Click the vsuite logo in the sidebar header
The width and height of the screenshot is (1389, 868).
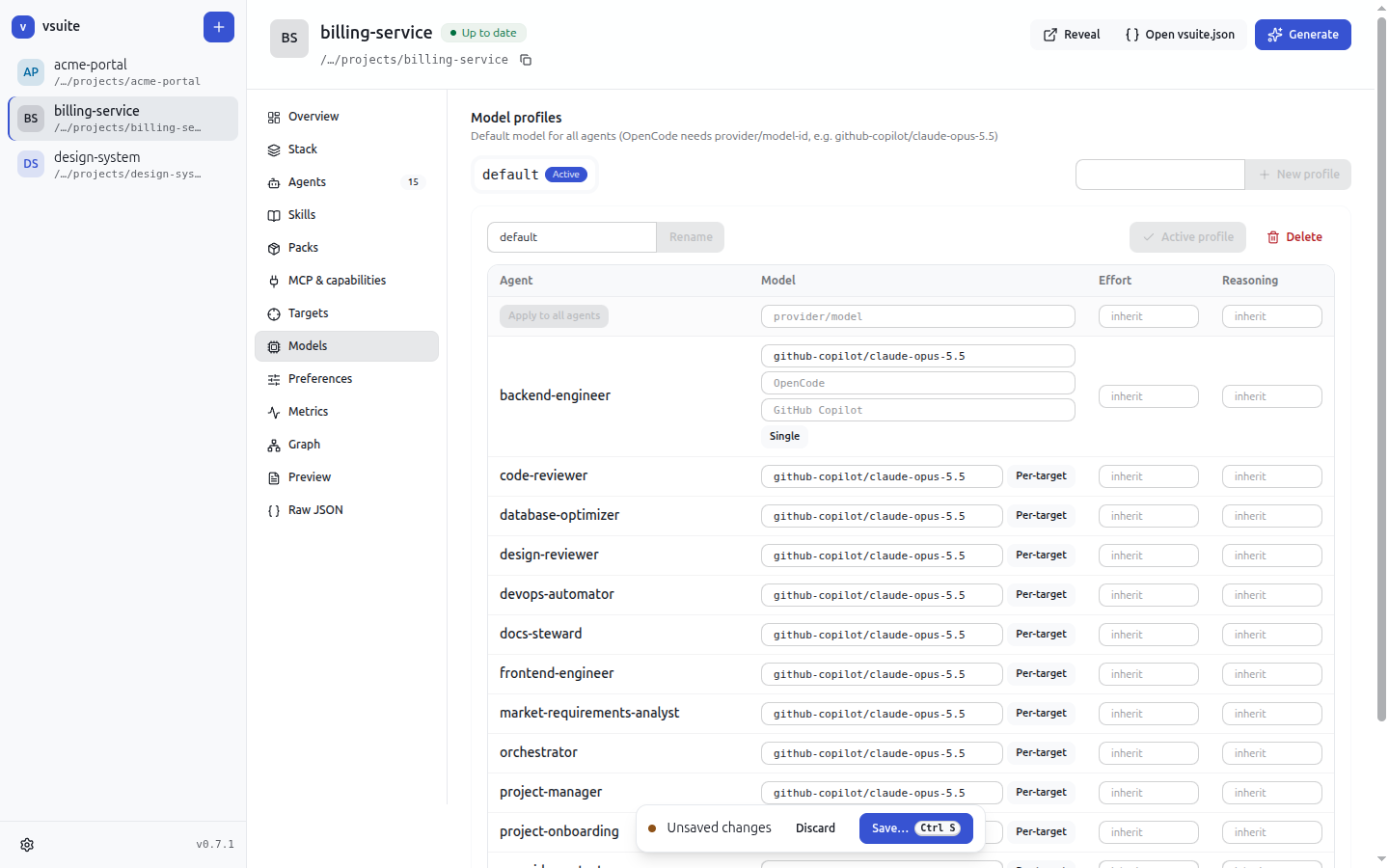tap(23, 27)
